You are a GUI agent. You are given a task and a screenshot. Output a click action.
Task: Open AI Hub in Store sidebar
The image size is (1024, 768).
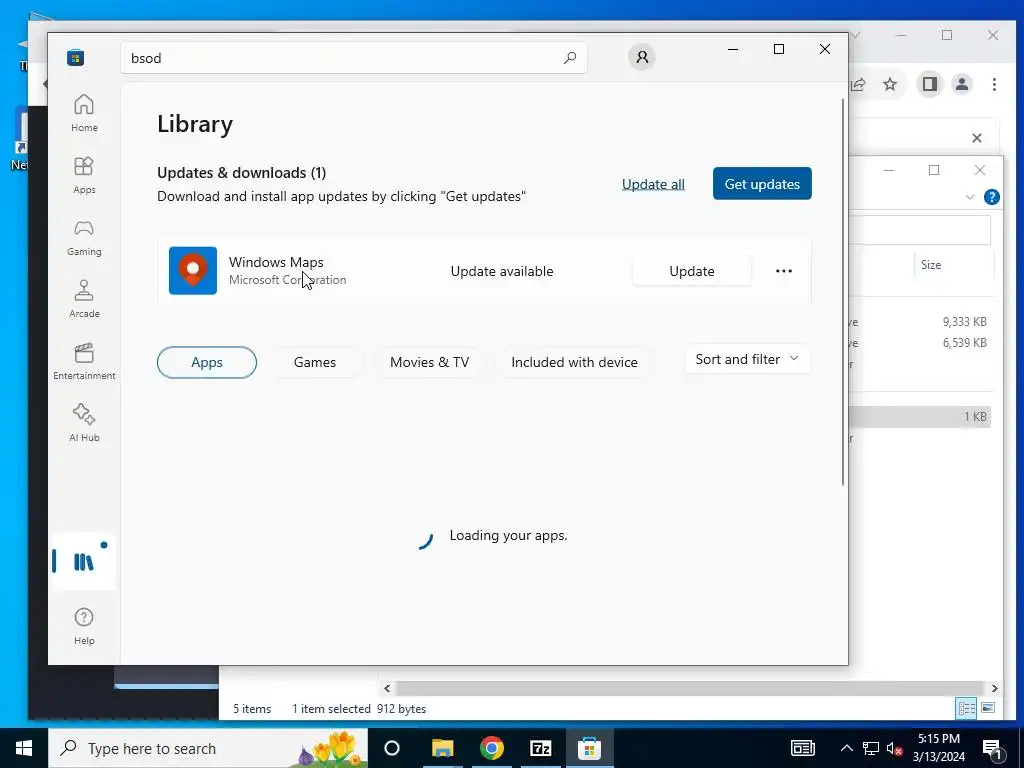pyautogui.click(x=84, y=423)
